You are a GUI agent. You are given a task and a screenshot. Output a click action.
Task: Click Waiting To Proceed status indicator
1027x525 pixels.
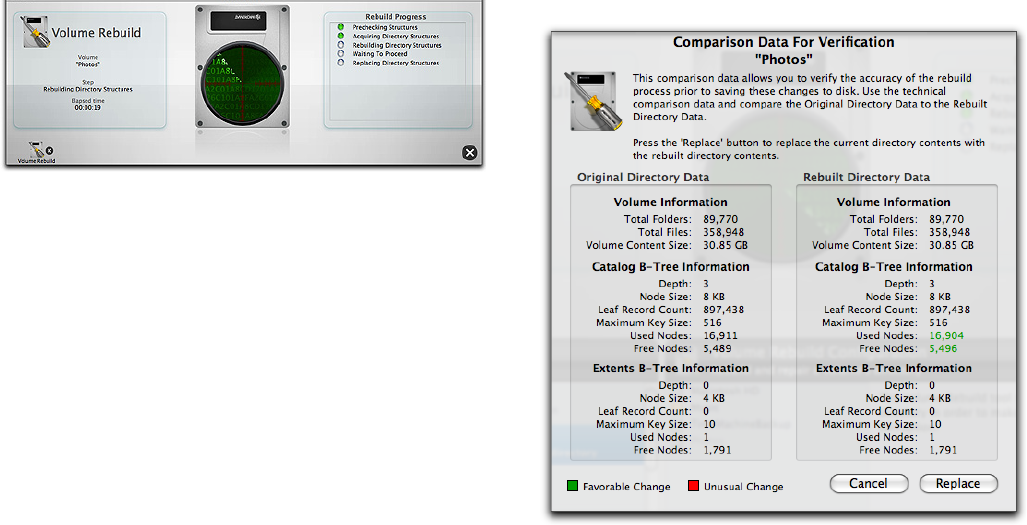pos(341,54)
